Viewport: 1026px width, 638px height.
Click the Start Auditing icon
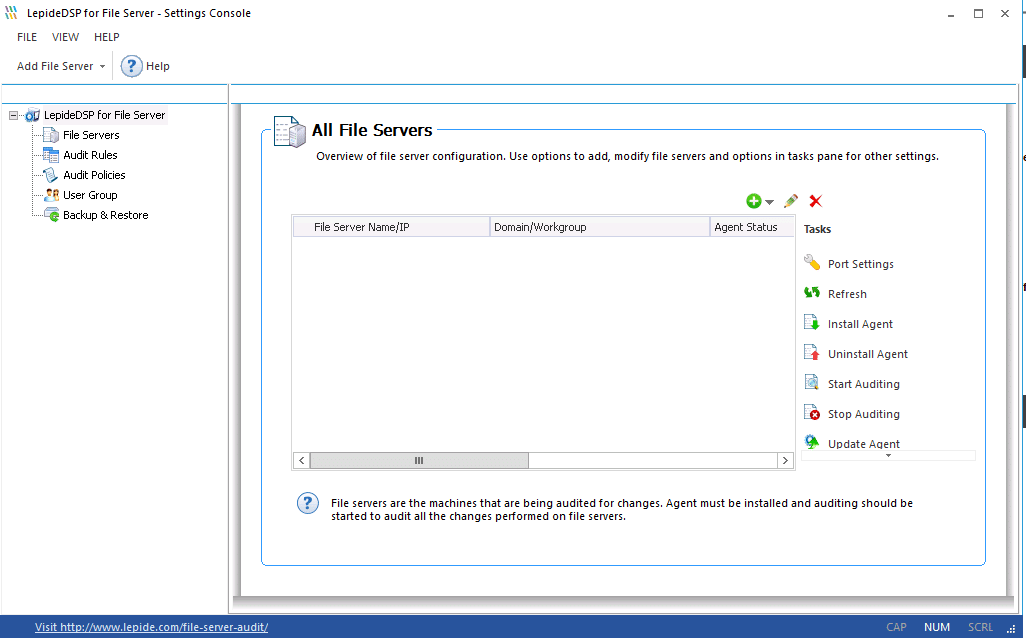(x=811, y=381)
